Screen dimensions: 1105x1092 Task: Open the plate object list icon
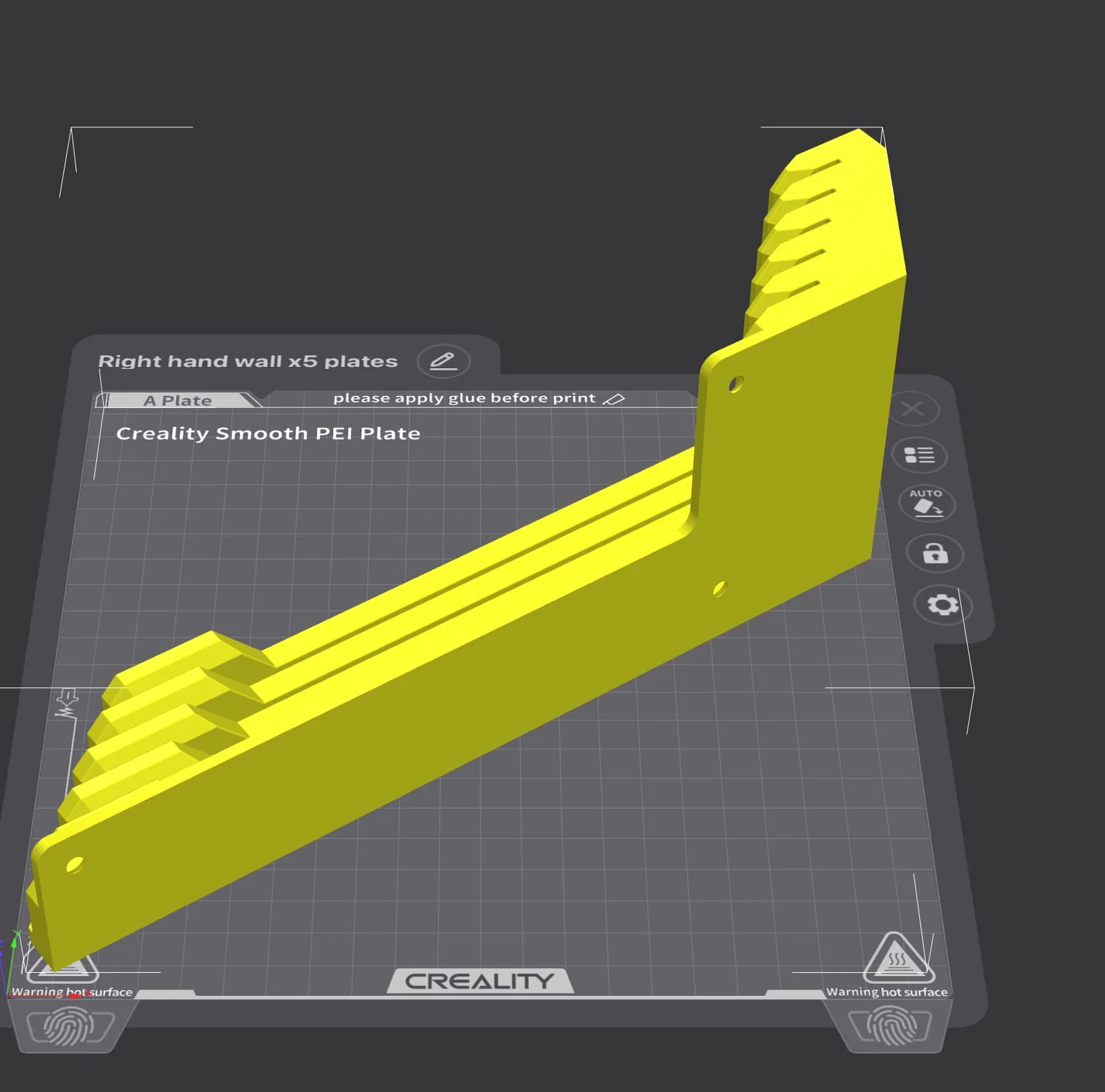(919, 455)
